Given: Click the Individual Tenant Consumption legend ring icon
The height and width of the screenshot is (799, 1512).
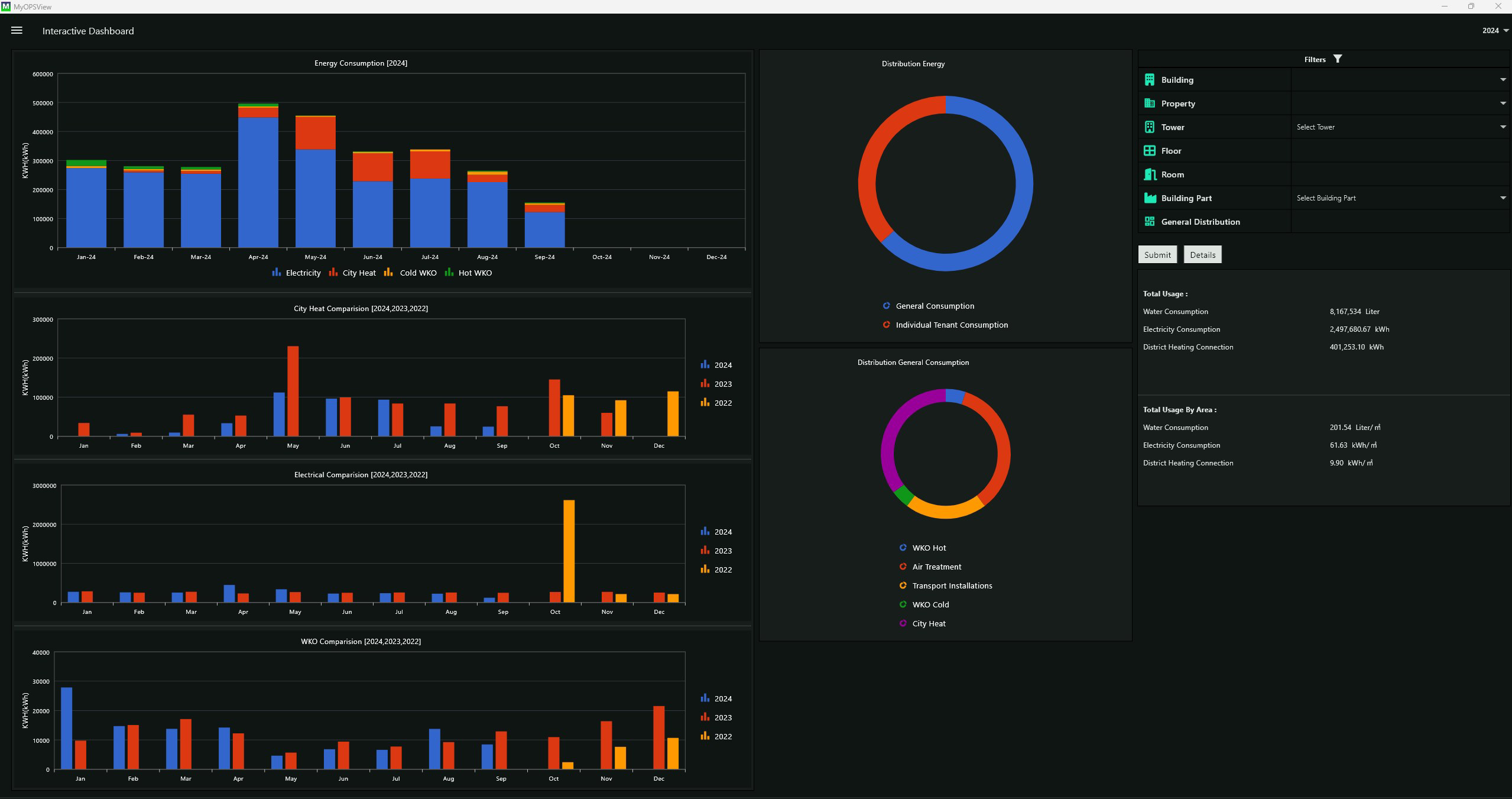Looking at the screenshot, I should [886, 325].
